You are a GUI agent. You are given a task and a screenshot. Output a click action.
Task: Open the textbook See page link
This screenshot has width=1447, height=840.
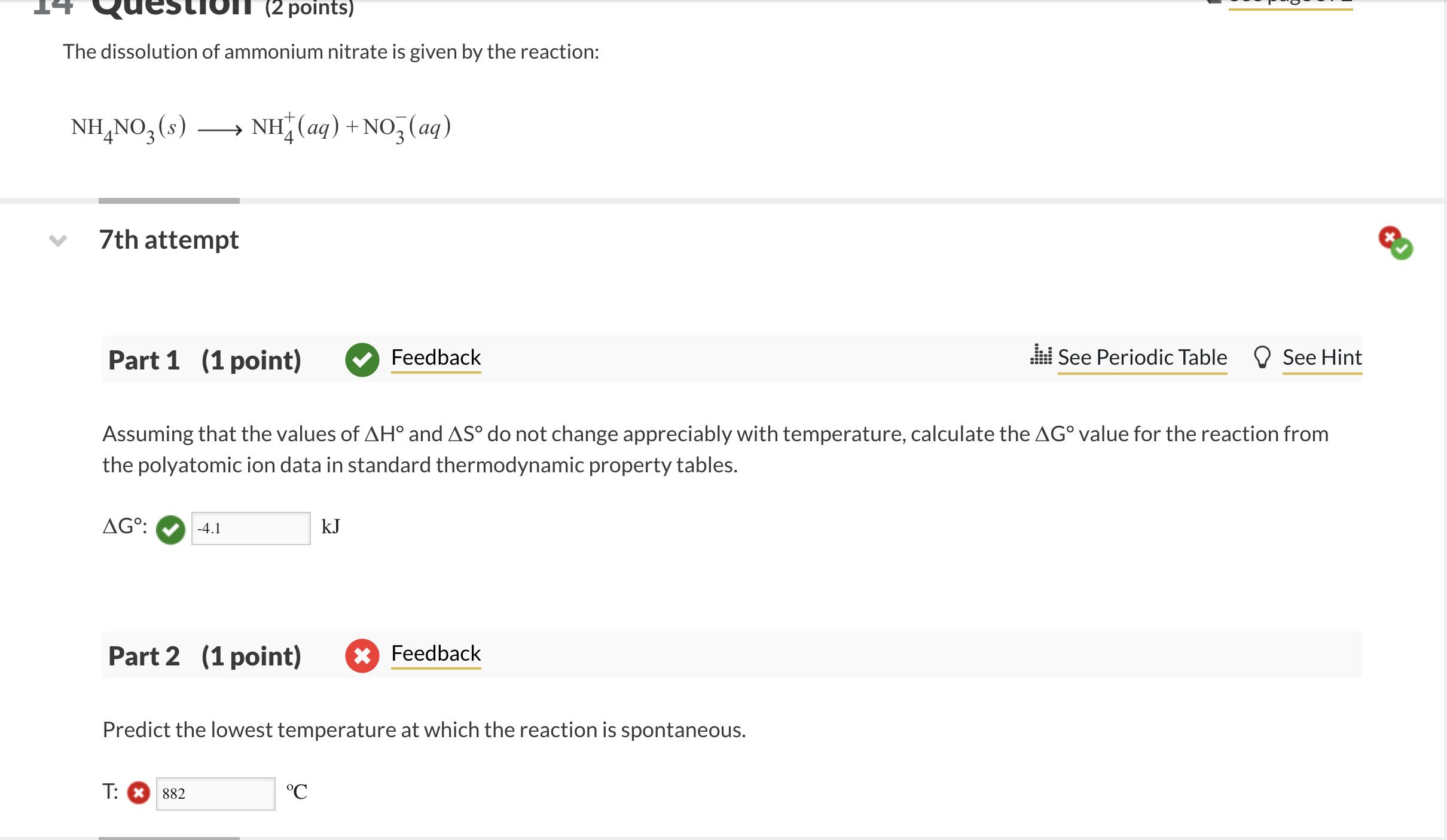(1290, 3)
